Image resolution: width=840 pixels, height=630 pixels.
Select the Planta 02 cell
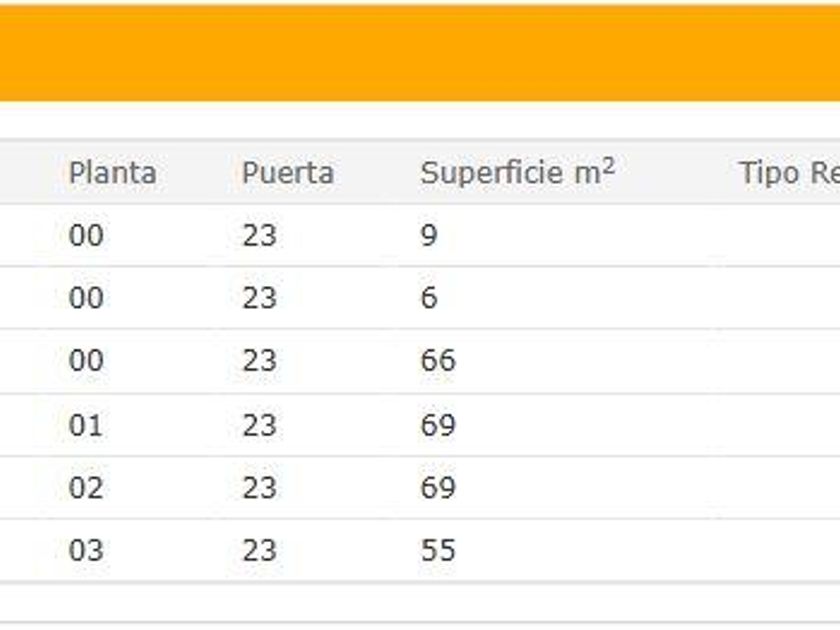(86, 488)
